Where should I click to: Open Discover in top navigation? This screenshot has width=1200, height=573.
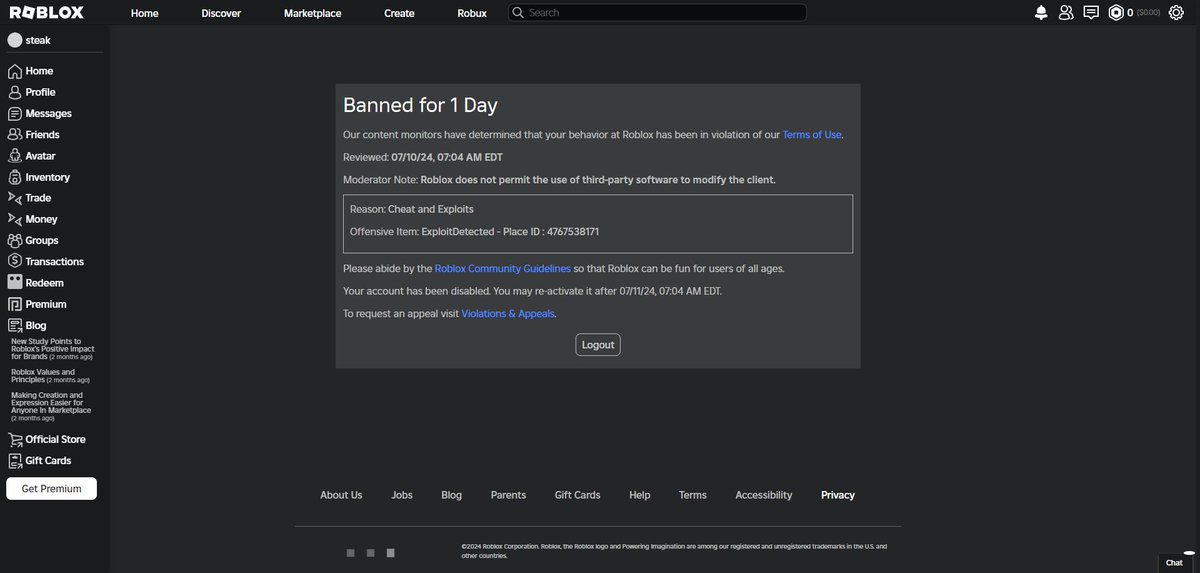(221, 13)
